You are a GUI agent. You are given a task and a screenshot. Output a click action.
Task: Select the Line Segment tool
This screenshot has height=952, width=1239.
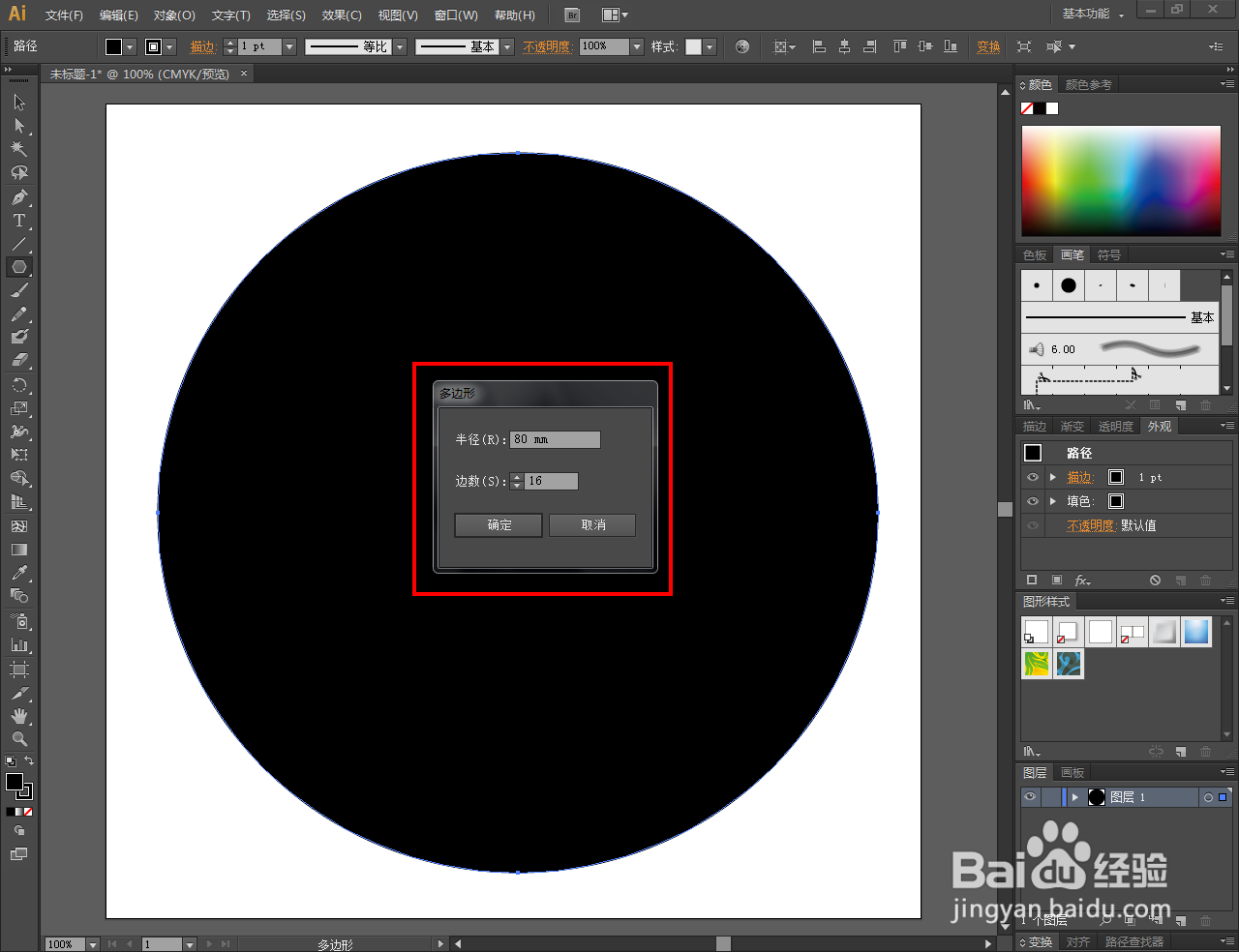coord(19,244)
